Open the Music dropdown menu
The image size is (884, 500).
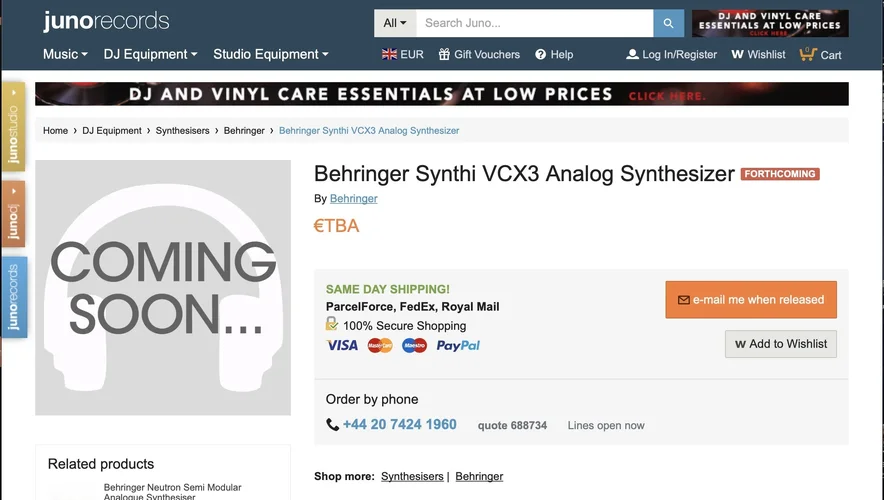(x=65, y=54)
